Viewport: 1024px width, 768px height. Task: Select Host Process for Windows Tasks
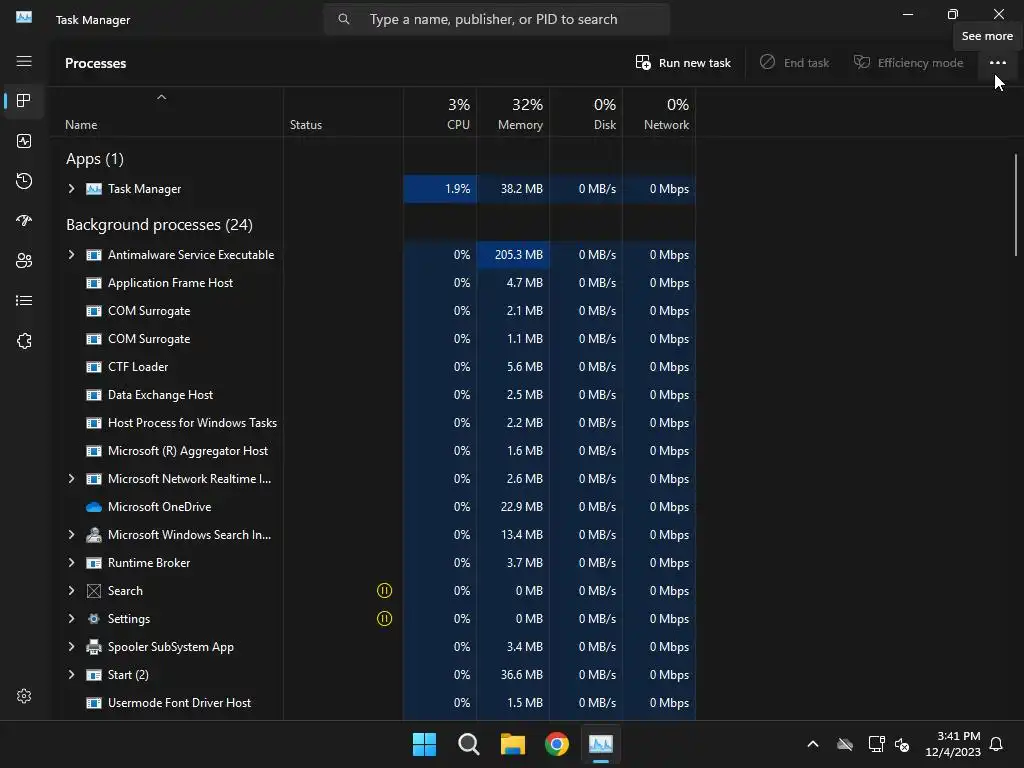point(374,423)
